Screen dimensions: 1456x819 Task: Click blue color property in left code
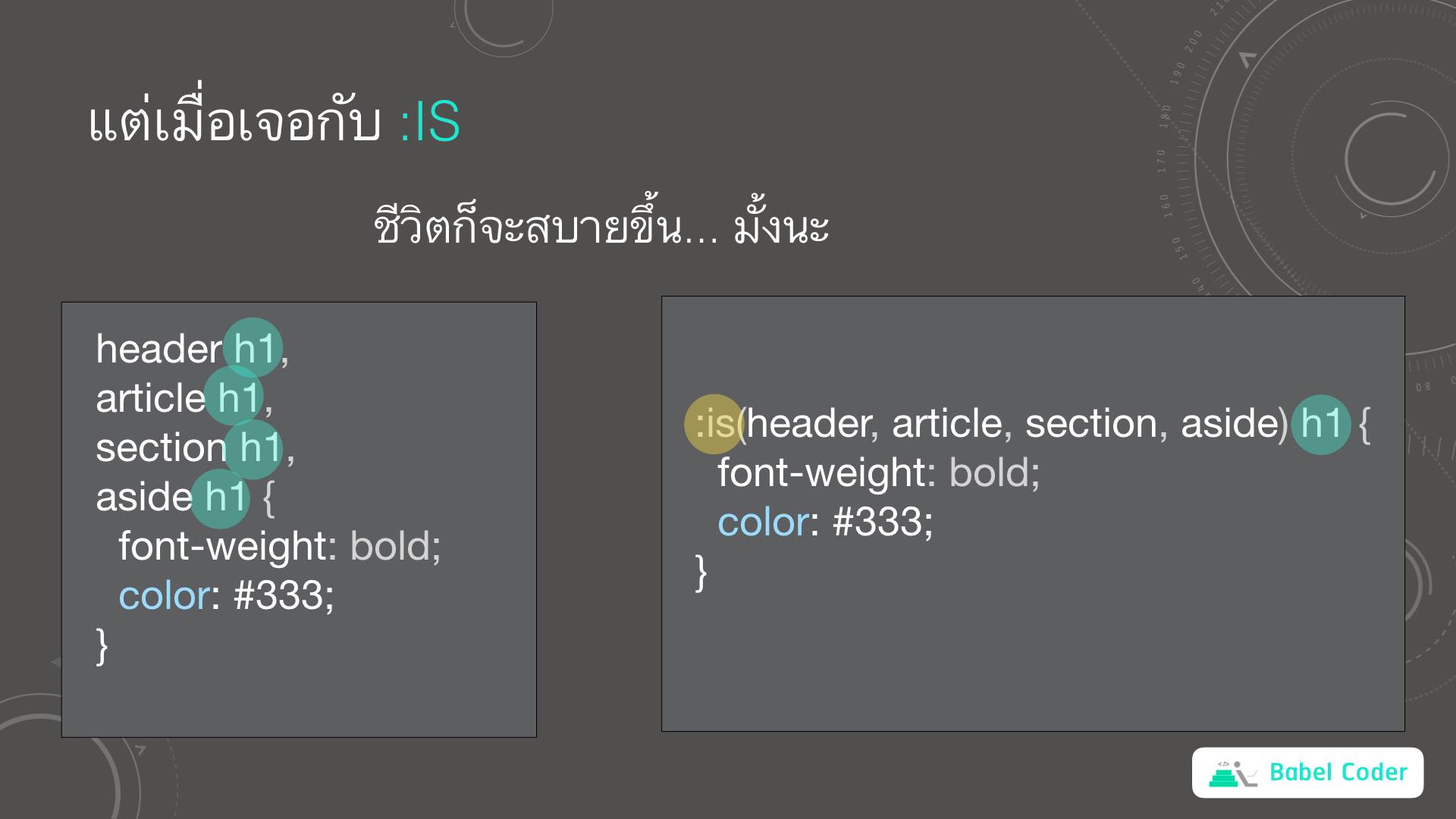pyautogui.click(x=164, y=596)
